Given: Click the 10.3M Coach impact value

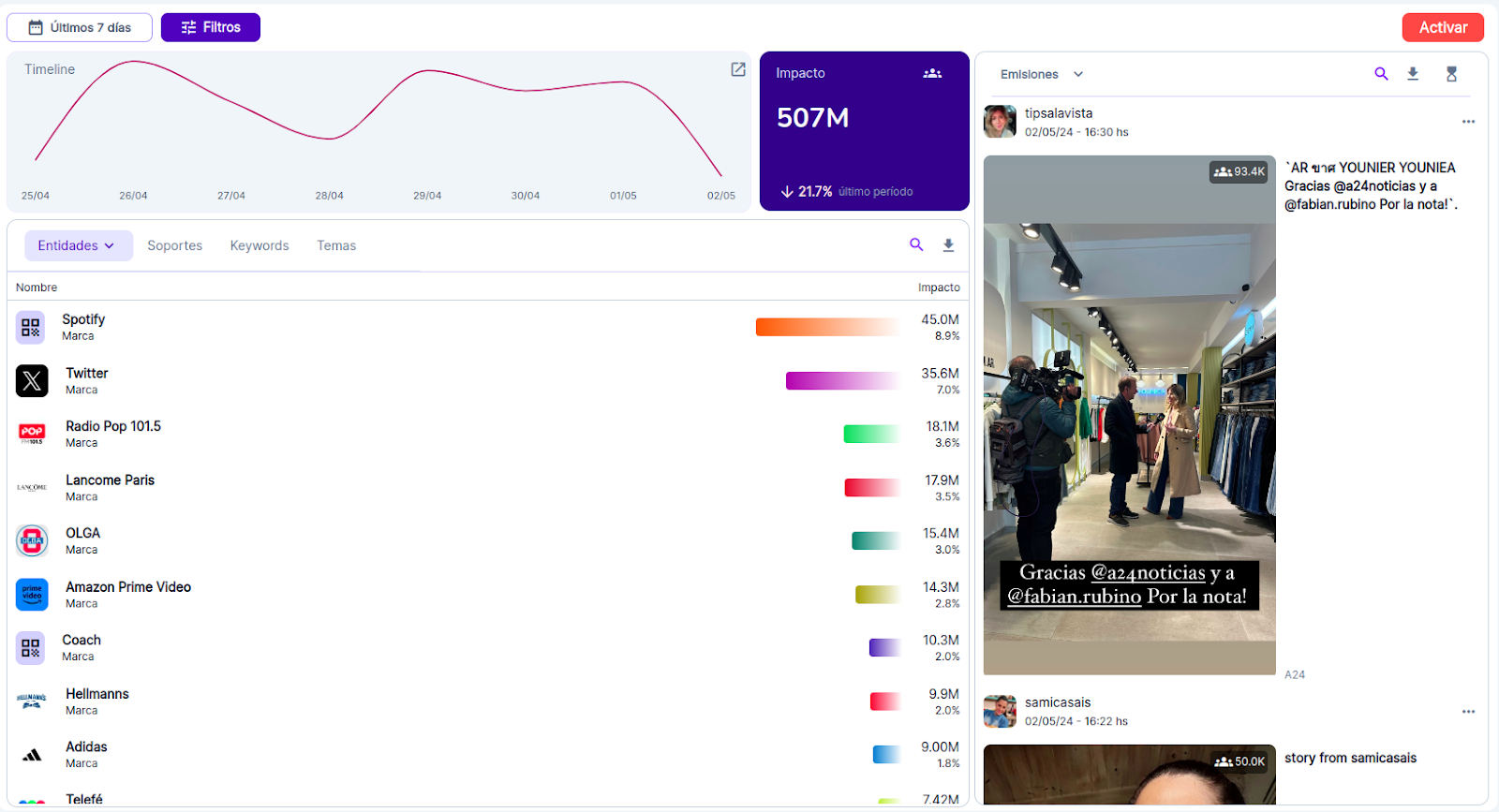Looking at the screenshot, I should [941, 640].
